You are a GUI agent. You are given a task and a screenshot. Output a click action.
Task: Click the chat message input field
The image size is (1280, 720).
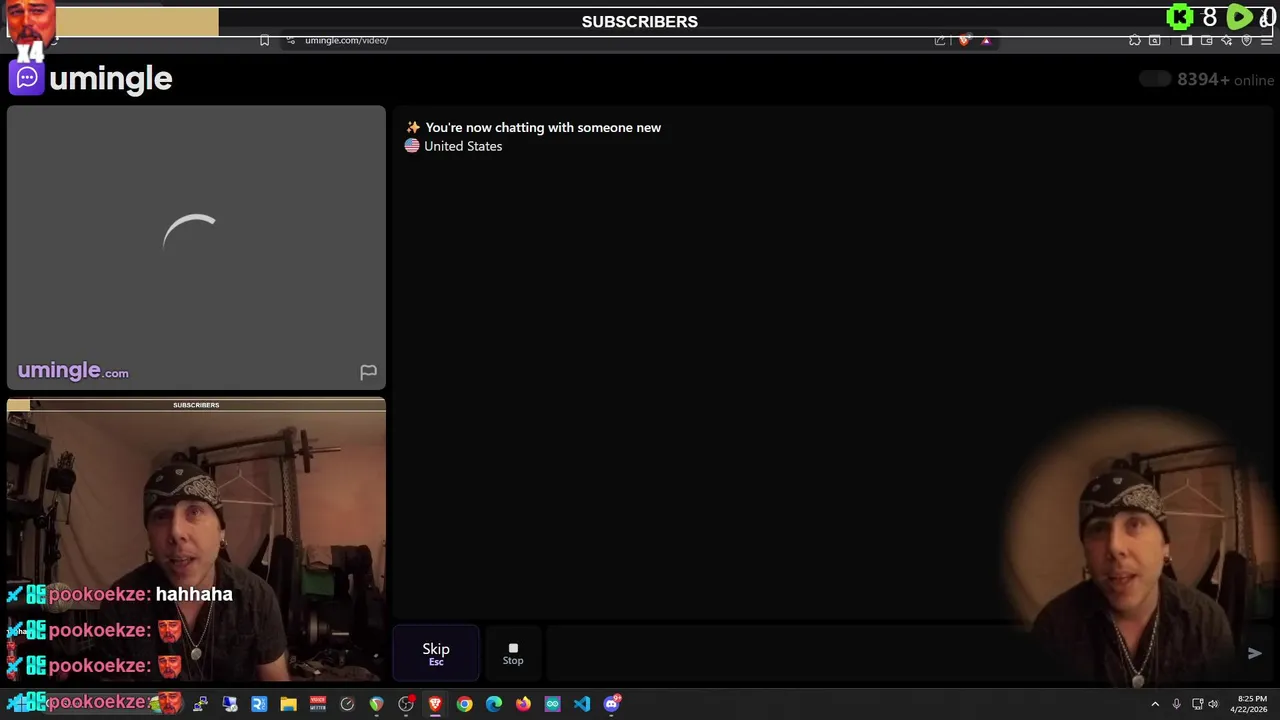tap(890, 654)
